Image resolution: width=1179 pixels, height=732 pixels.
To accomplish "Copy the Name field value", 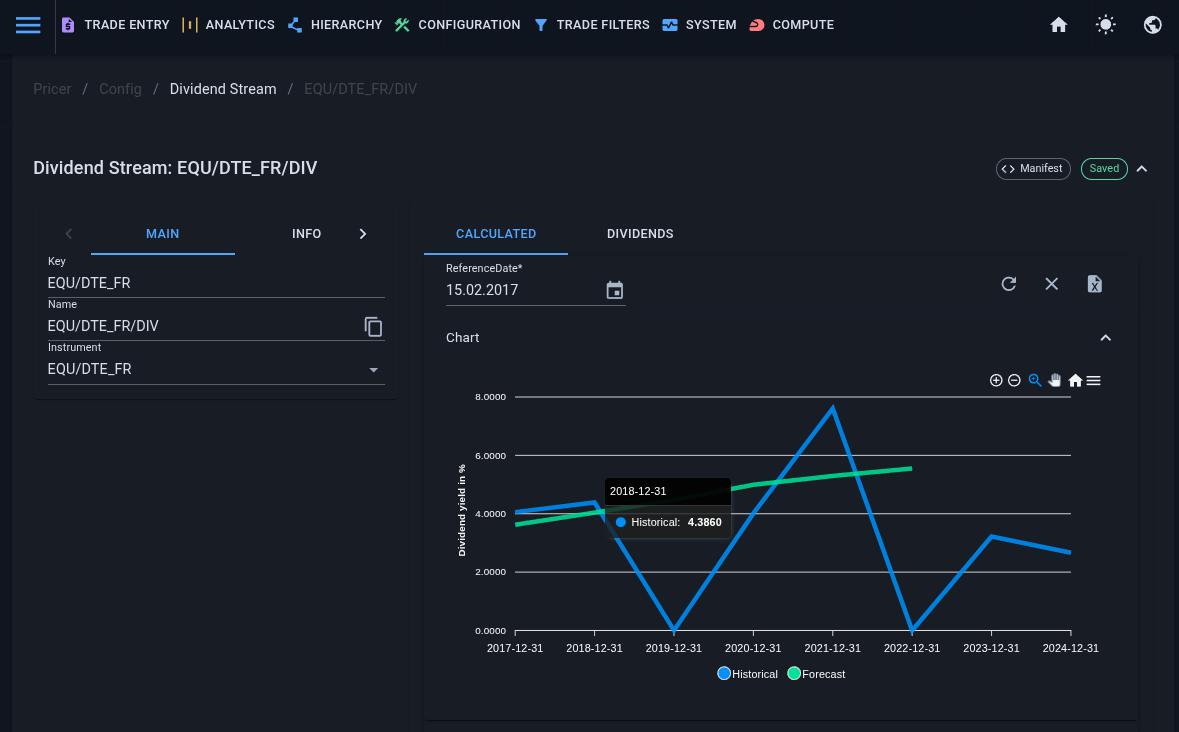I will click(x=374, y=326).
